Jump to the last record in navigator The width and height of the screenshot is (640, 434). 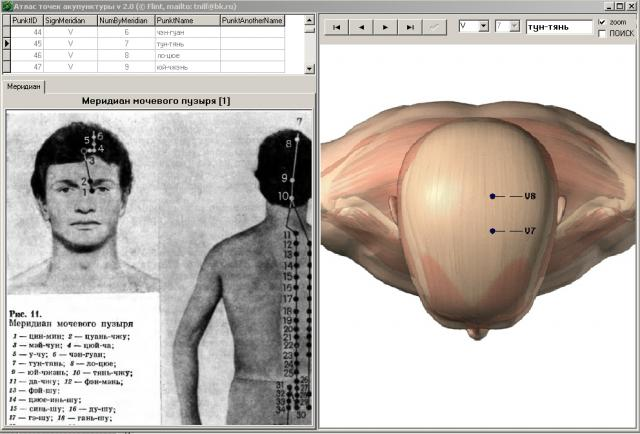(x=411, y=27)
